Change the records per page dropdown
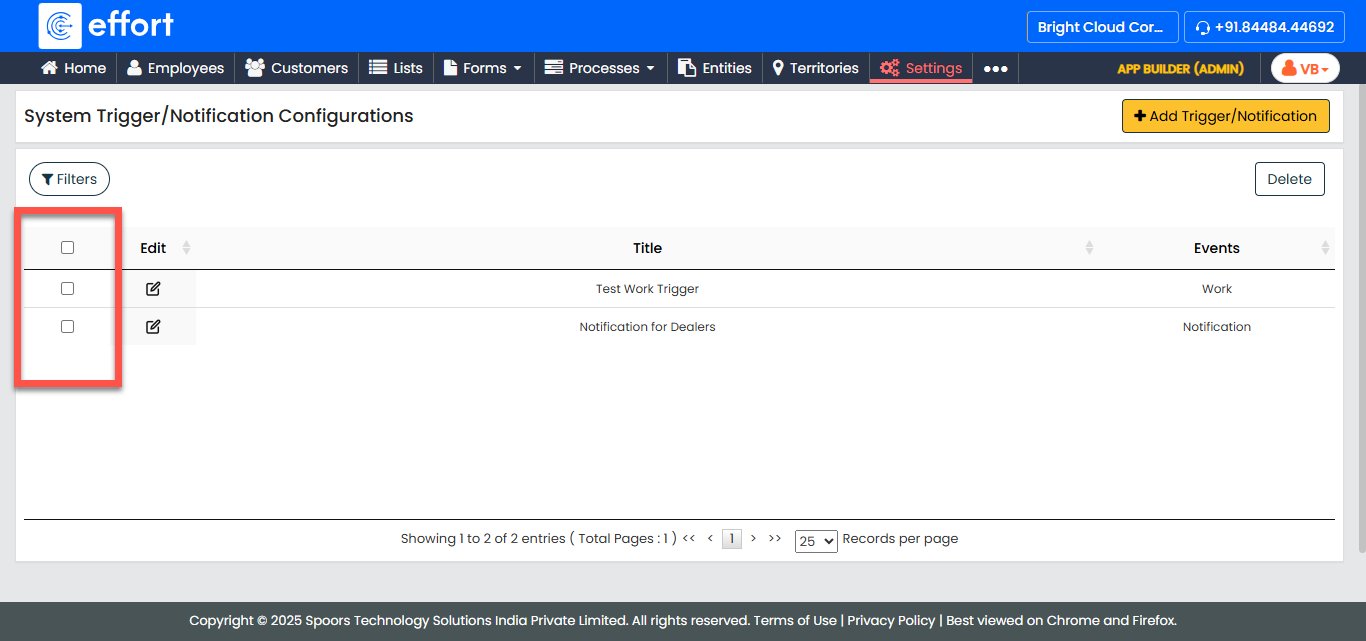 tap(815, 541)
